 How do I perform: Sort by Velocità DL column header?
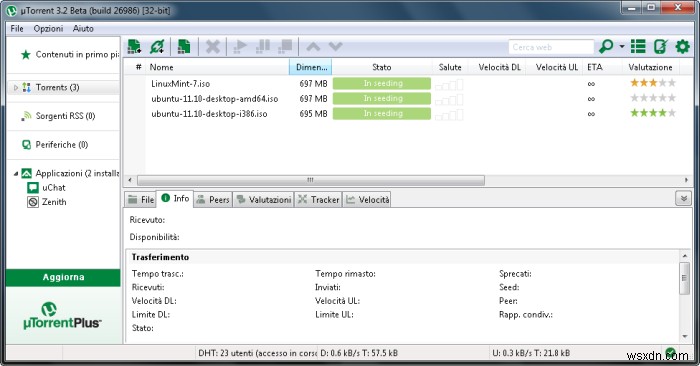pos(499,67)
